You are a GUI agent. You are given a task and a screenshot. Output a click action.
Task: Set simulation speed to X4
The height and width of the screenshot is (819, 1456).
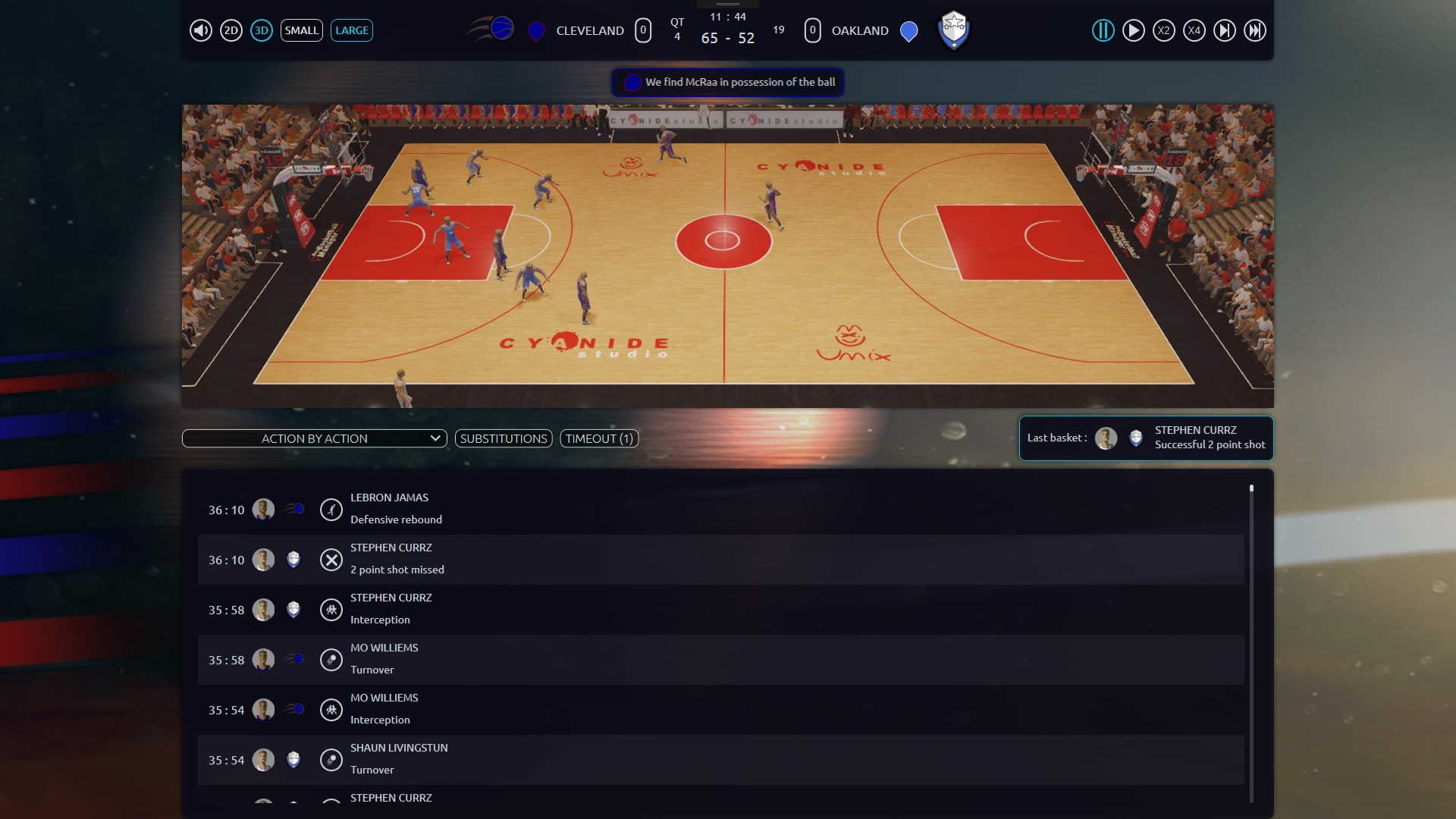(x=1194, y=30)
